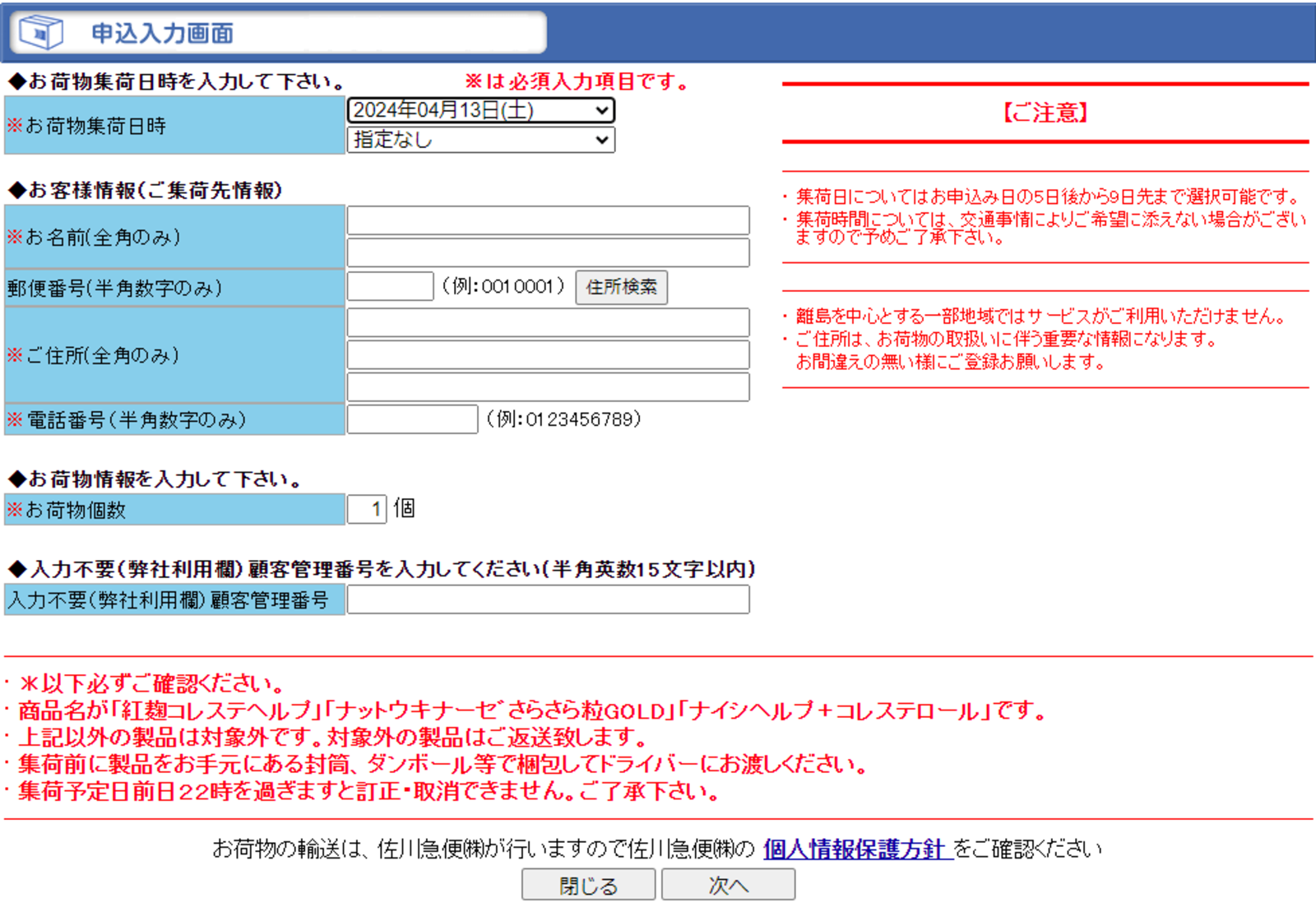Click the third ご住所 address line field

549,386
